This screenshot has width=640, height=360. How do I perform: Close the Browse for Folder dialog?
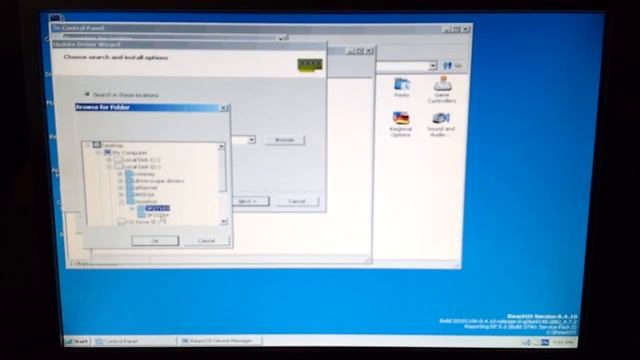tap(224, 108)
